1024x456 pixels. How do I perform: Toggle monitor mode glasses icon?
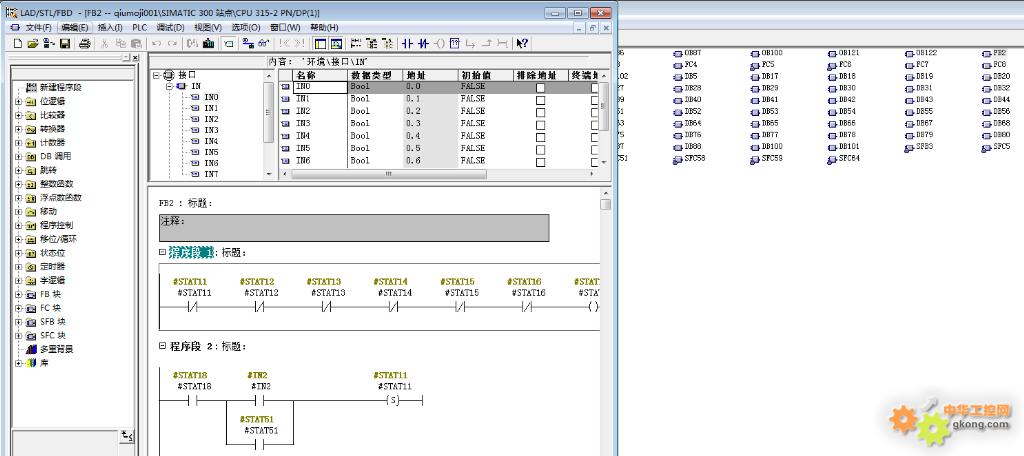264,44
